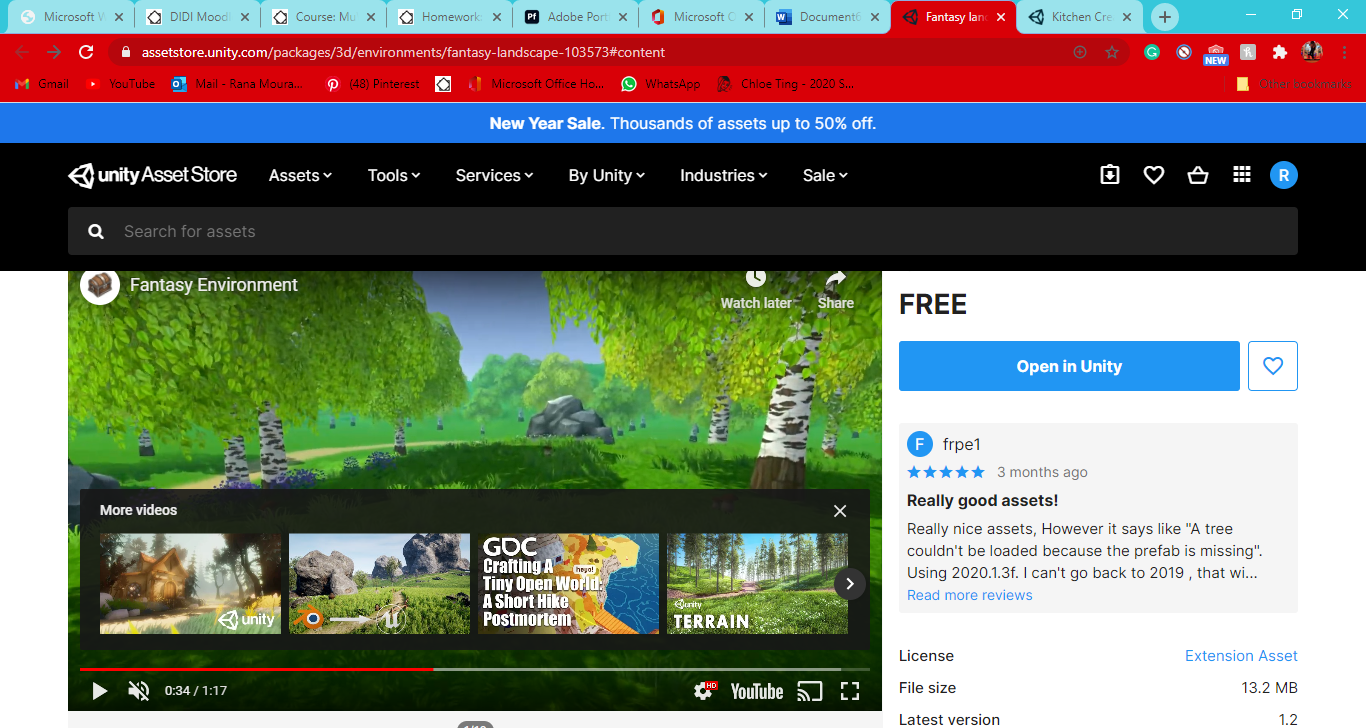This screenshot has height=728, width=1366.
Task: Click the New Year Sale banner
Action: (x=683, y=123)
